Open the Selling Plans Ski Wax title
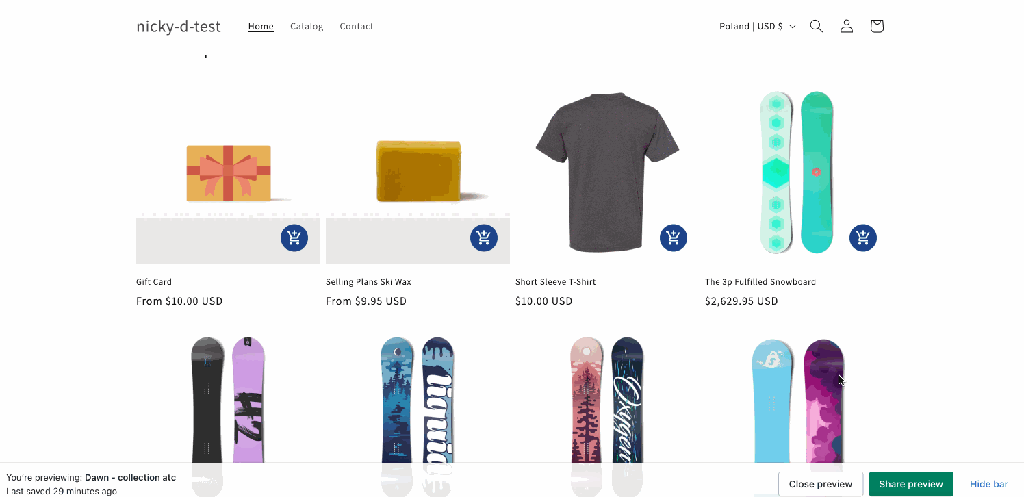Screen dimensions: 1024x497 click(x=370, y=282)
